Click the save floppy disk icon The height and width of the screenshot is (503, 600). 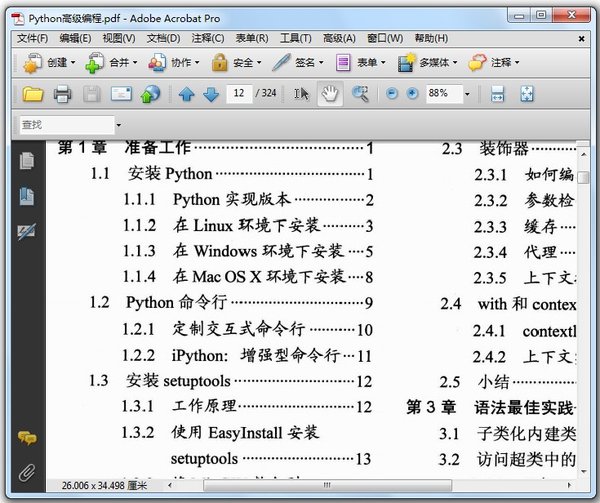click(91, 94)
